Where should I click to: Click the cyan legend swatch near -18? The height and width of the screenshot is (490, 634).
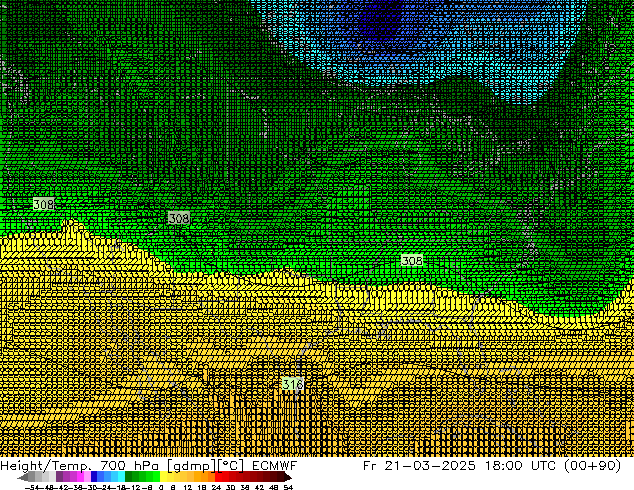(121, 477)
